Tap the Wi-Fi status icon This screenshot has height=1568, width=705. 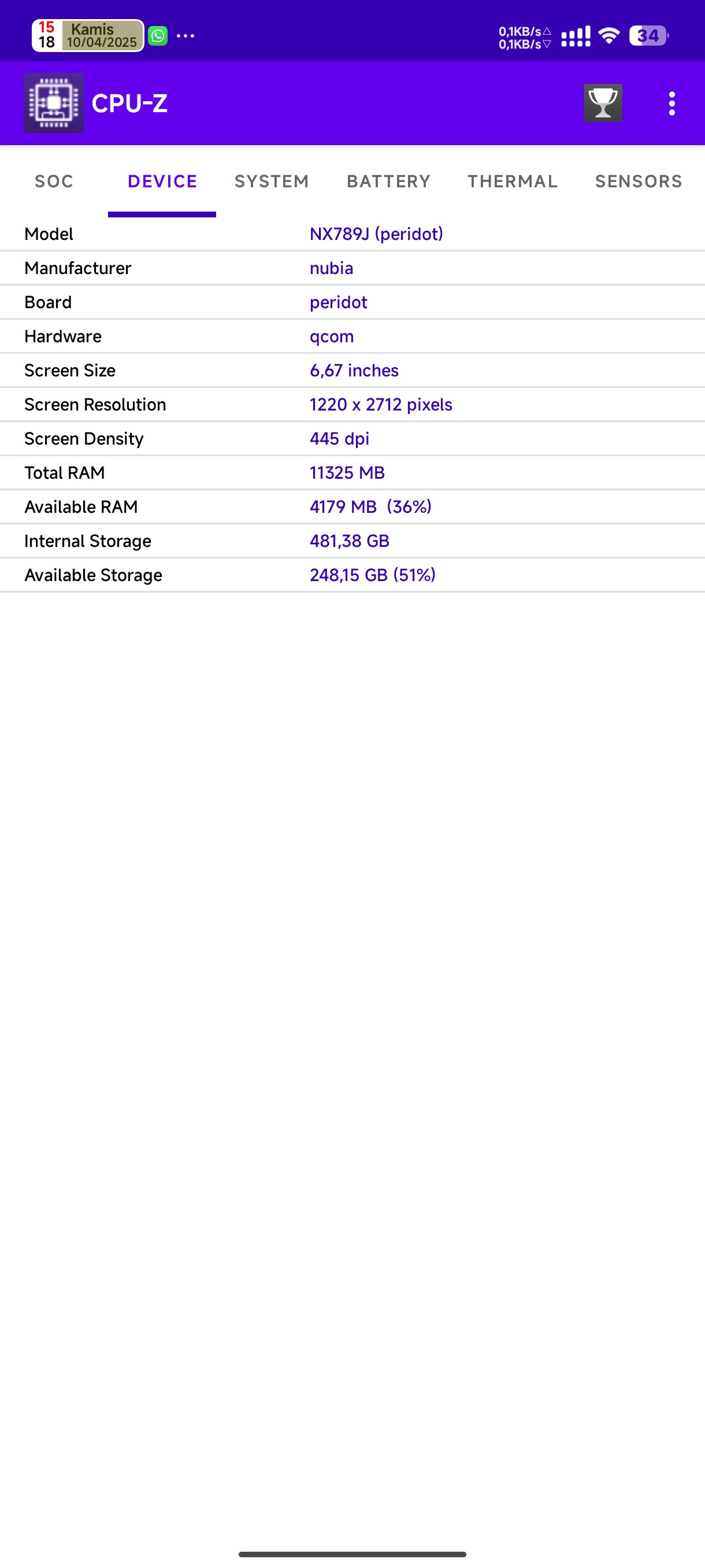pyautogui.click(x=609, y=35)
